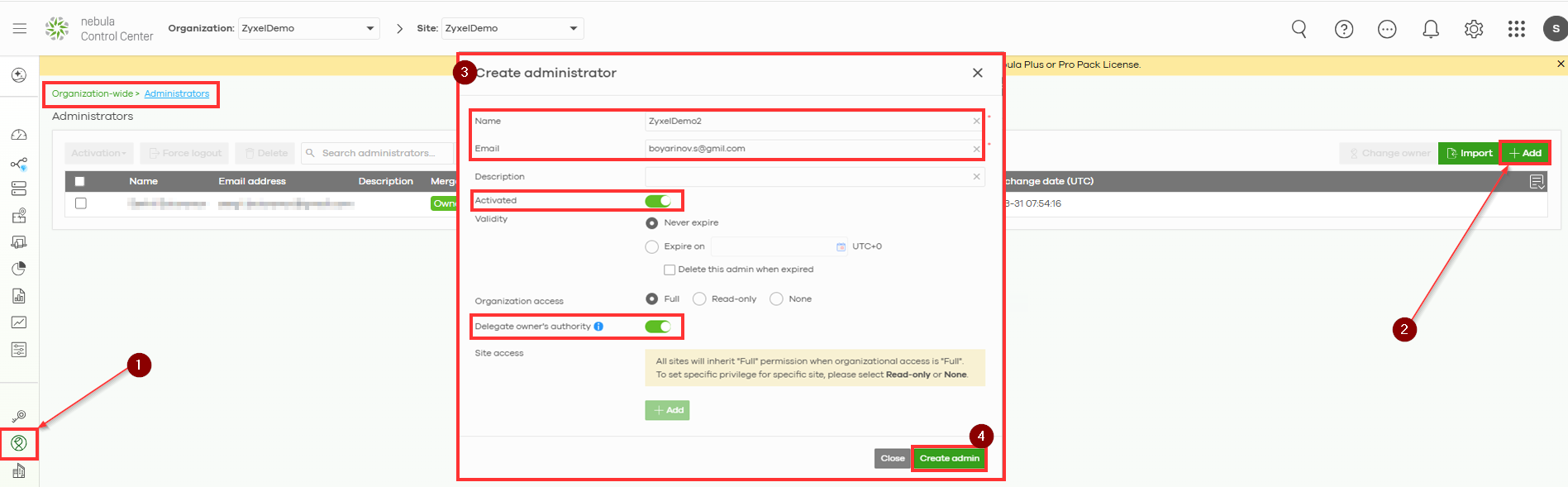Select Read-only organization access
The height and width of the screenshot is (487, 1568).
pyautogui.click(x=699, y=299)
